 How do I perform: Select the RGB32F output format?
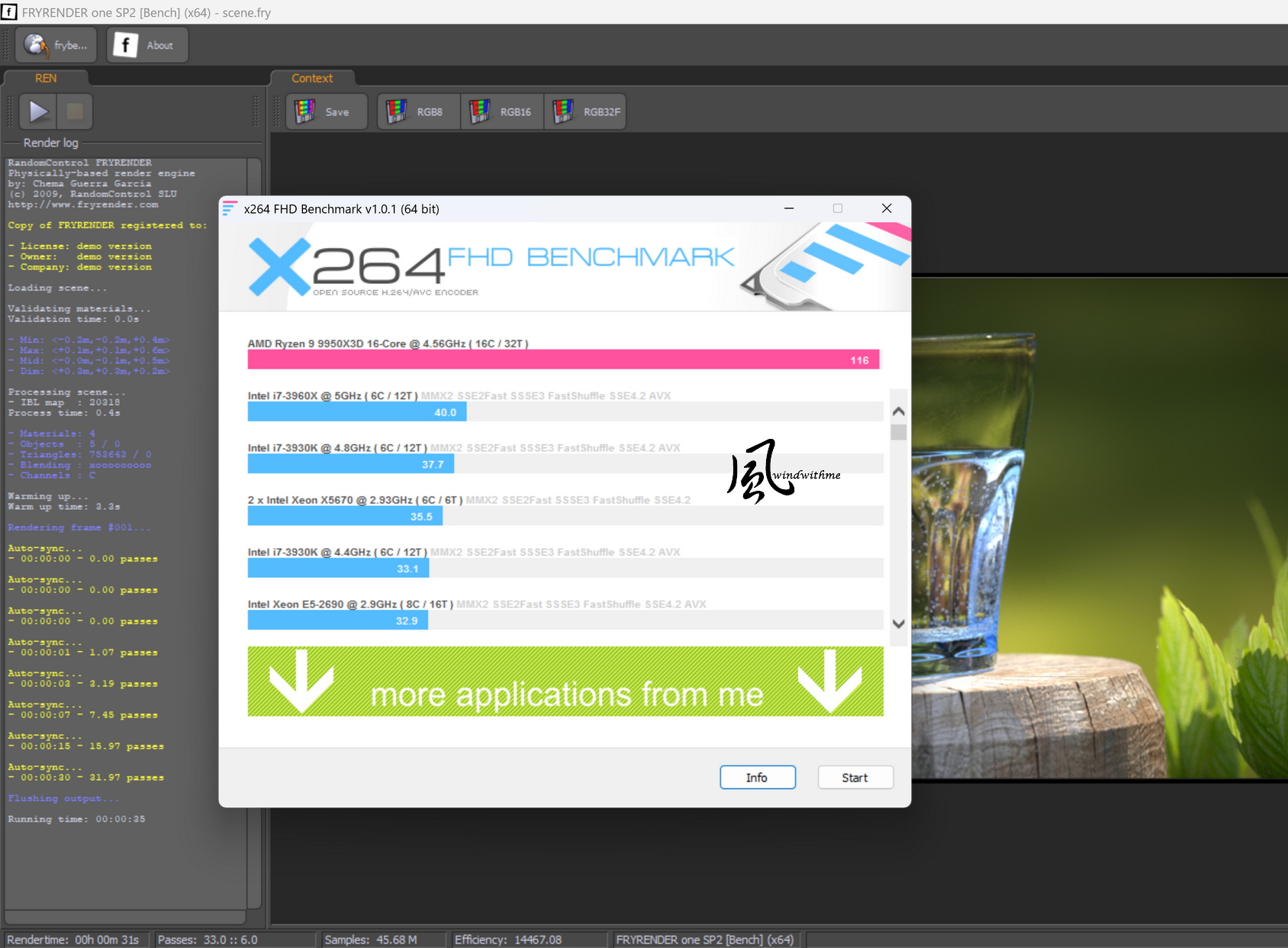[x=585, y=111]
